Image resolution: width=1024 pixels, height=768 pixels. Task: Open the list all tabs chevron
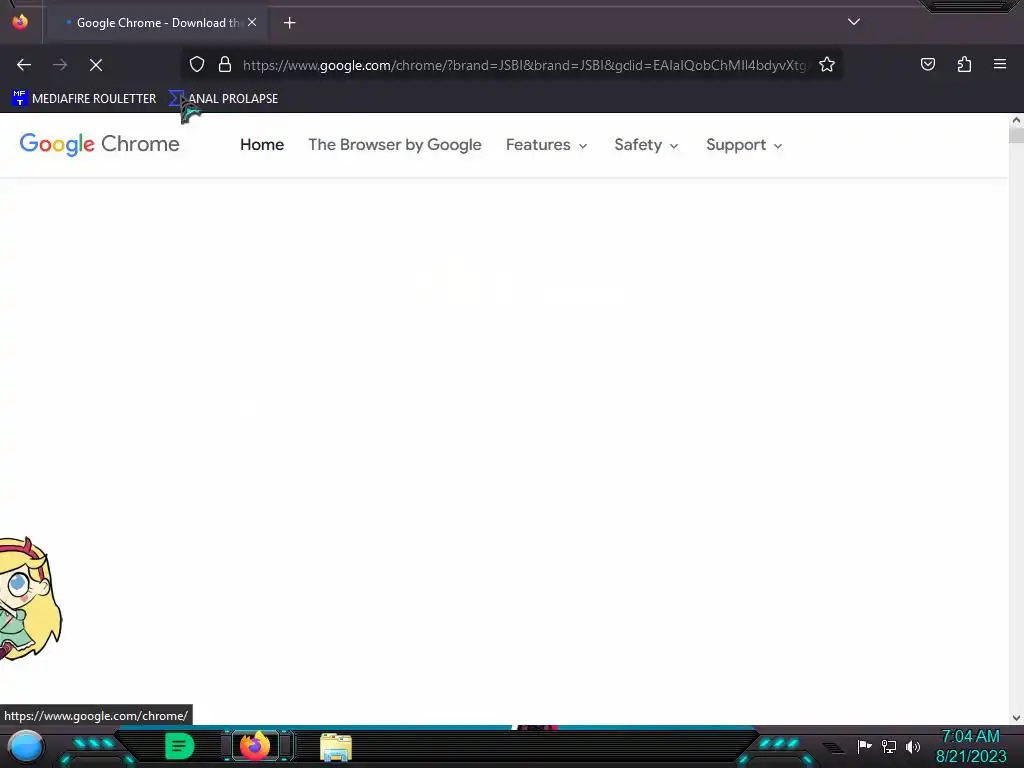pyautogui.click(x=854, y=22)
